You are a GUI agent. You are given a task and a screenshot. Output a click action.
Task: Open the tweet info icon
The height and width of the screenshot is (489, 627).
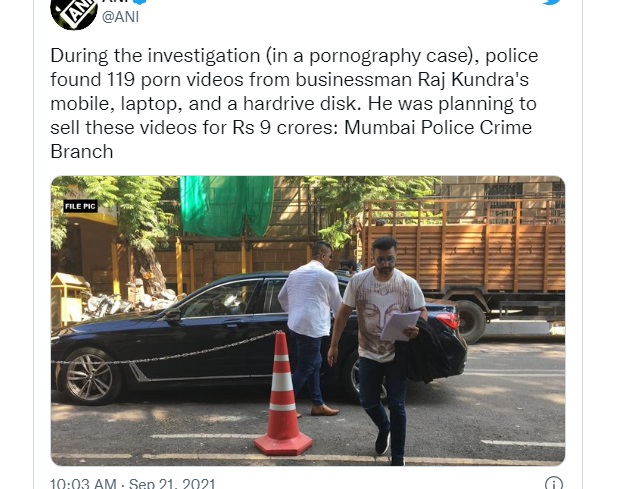coord(554,483)
